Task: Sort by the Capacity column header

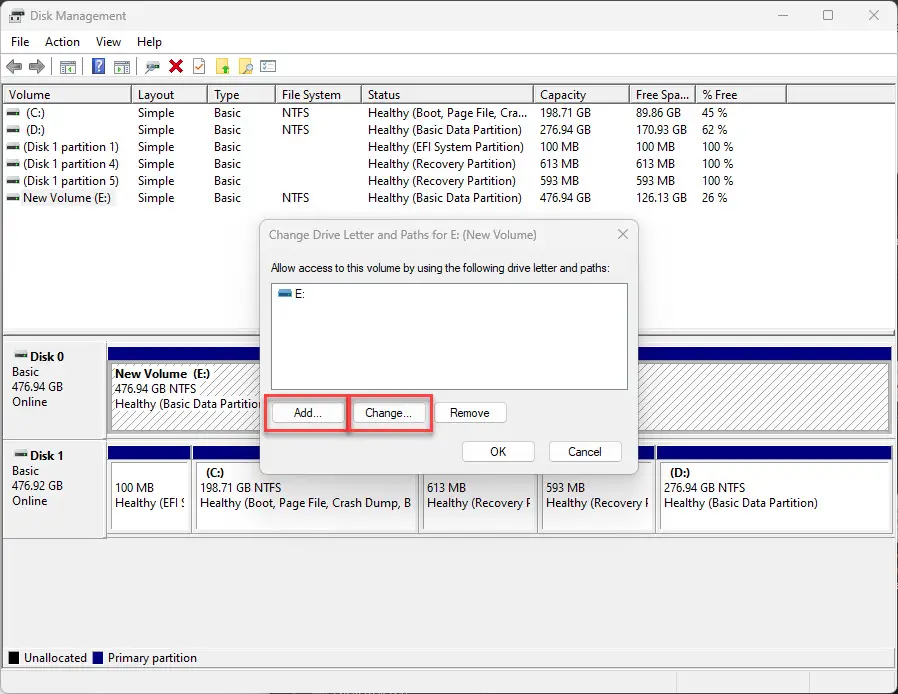Action: tap(563, 95)
